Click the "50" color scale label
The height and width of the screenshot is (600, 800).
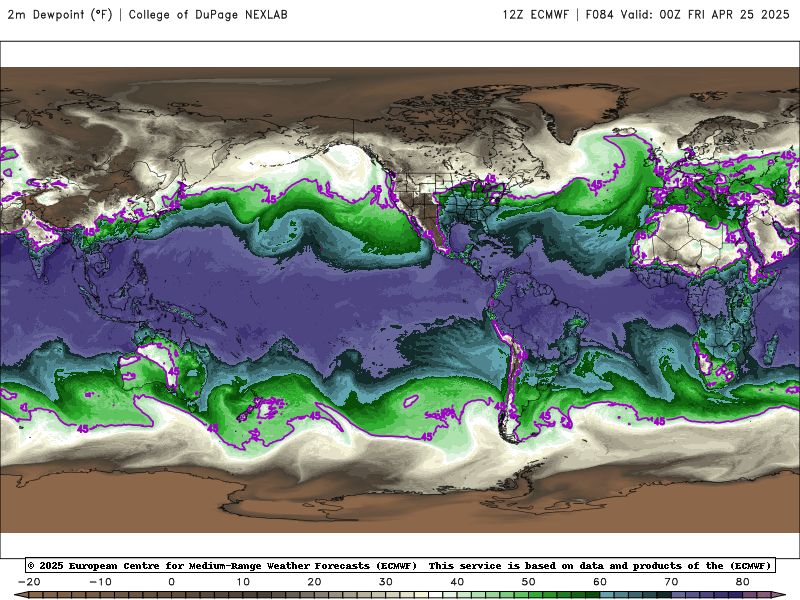pos(529,582)
